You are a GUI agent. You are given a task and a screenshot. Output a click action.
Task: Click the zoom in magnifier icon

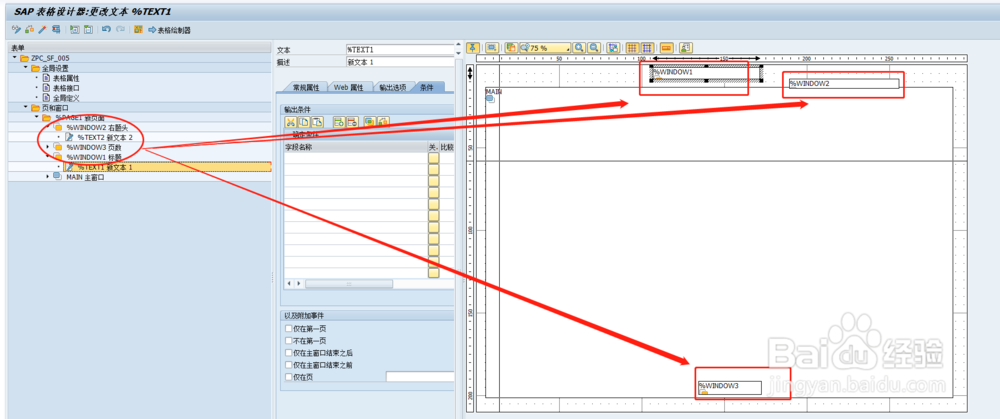[x=579, y=48]
